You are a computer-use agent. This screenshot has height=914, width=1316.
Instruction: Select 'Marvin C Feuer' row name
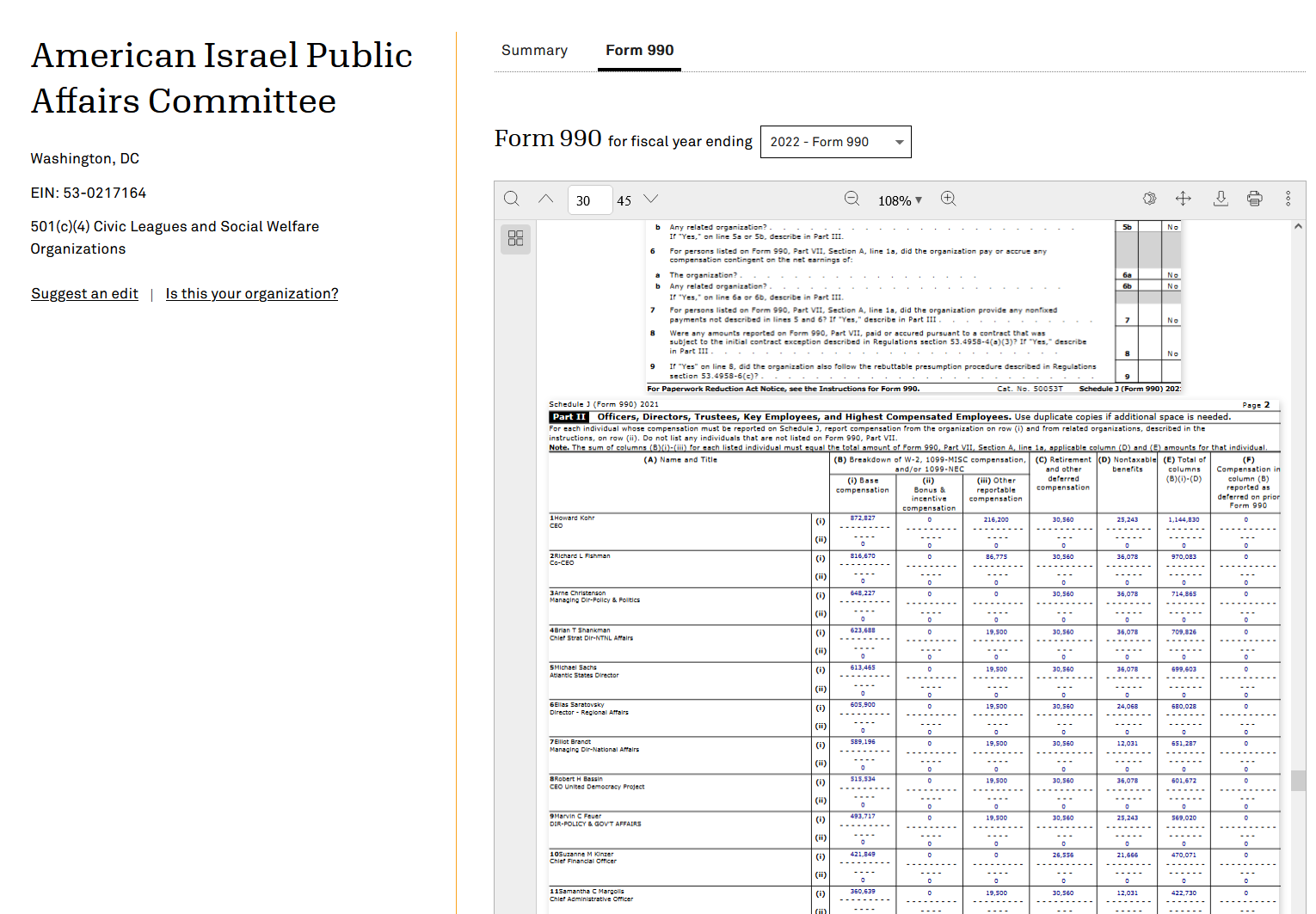577,816
